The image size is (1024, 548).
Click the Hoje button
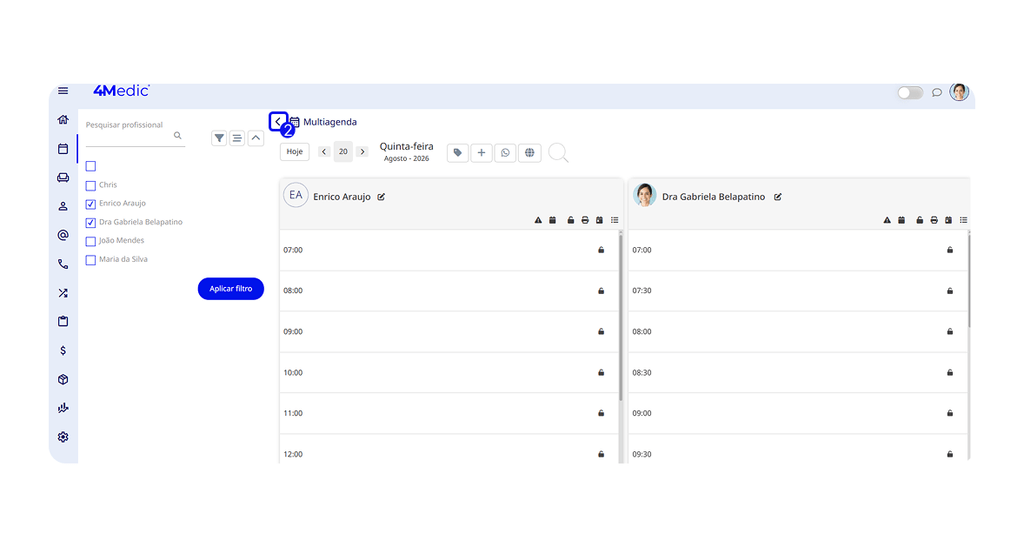[x=295, y=152]
